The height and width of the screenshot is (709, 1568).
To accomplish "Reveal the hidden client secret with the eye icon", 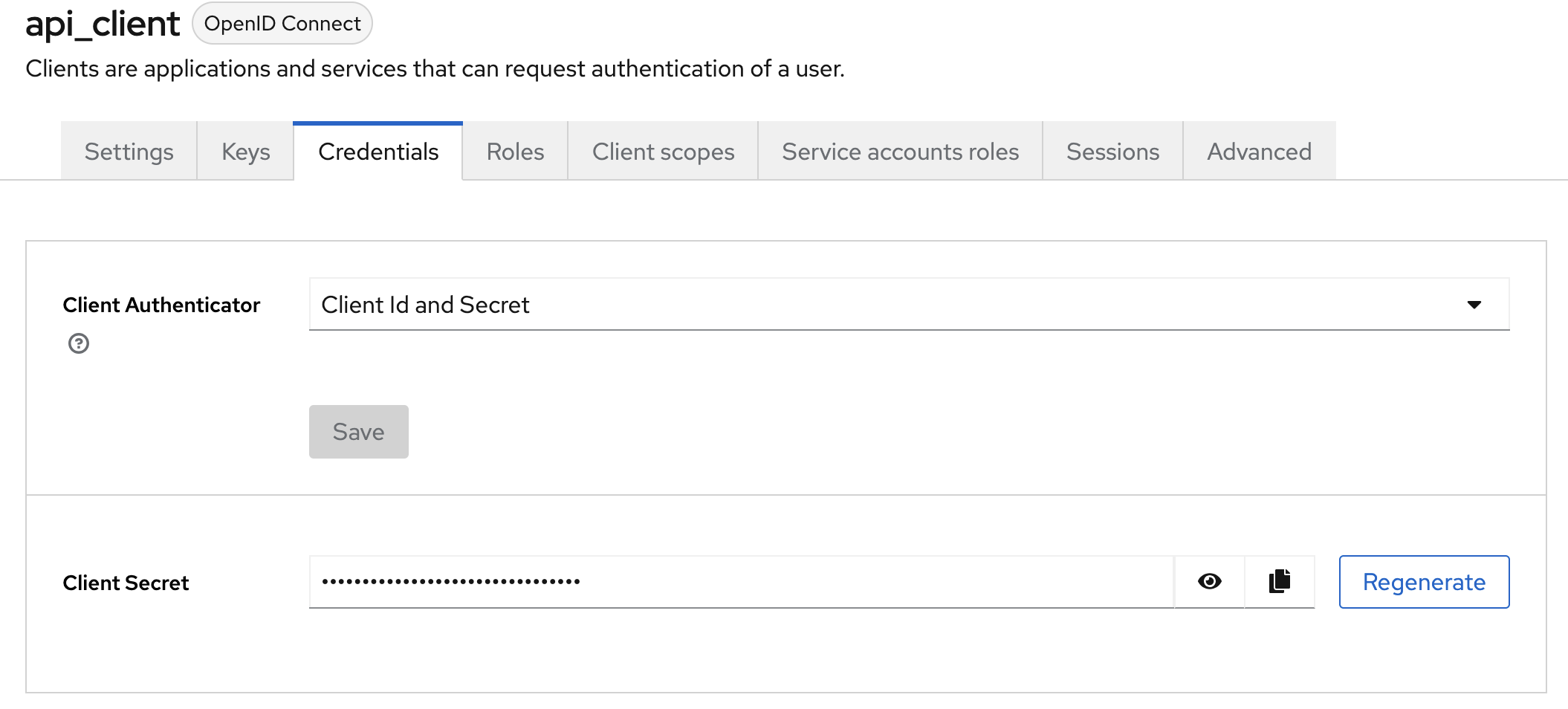I will (1209, 581).
